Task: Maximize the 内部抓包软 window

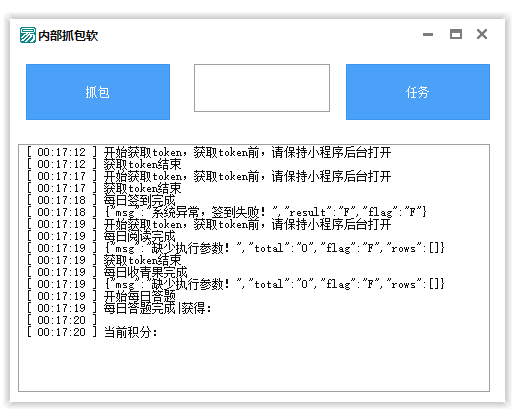Action: tap(455, 34)
